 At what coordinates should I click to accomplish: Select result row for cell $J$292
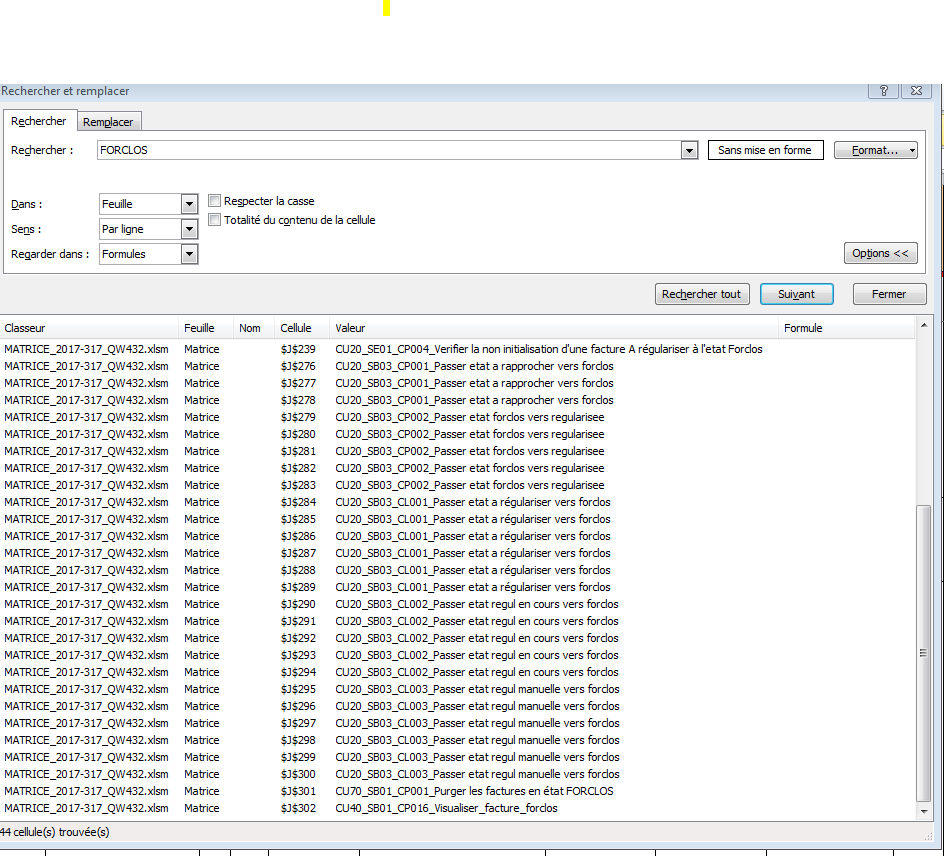pos(458,638)
